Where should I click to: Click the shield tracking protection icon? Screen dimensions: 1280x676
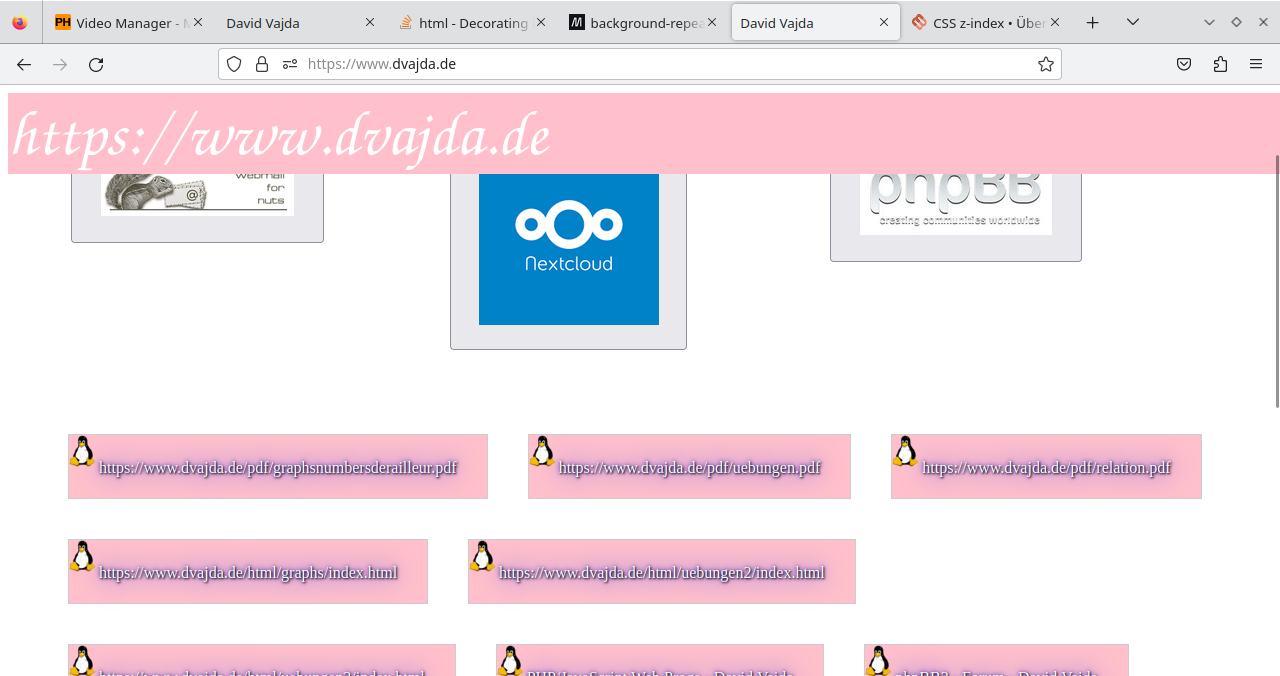pos(233,64)
